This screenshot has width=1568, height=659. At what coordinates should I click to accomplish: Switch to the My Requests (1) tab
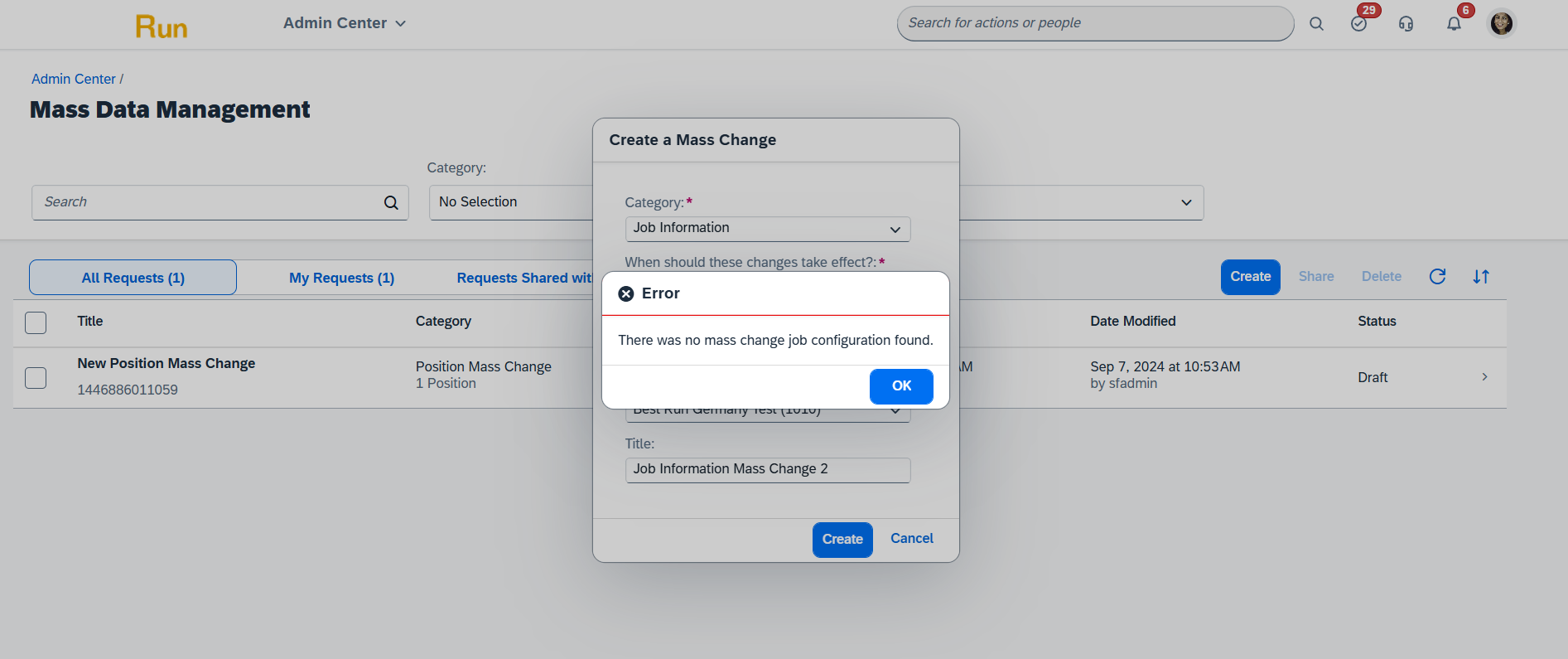click(x=341, y=278)
